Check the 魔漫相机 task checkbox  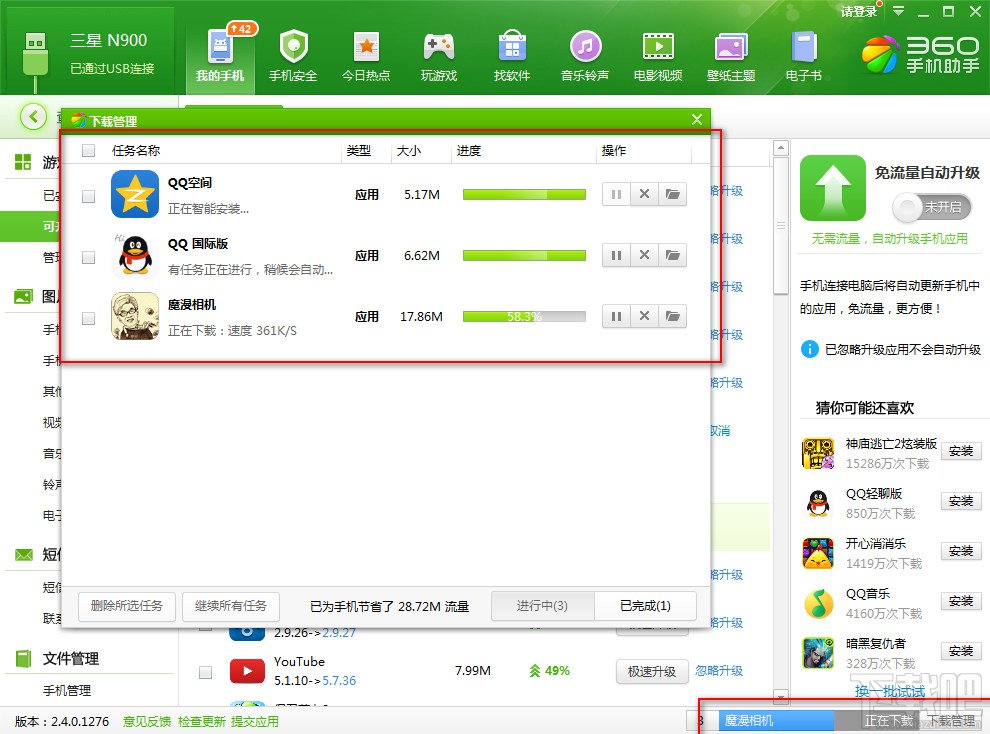click(x=88, y=318)
